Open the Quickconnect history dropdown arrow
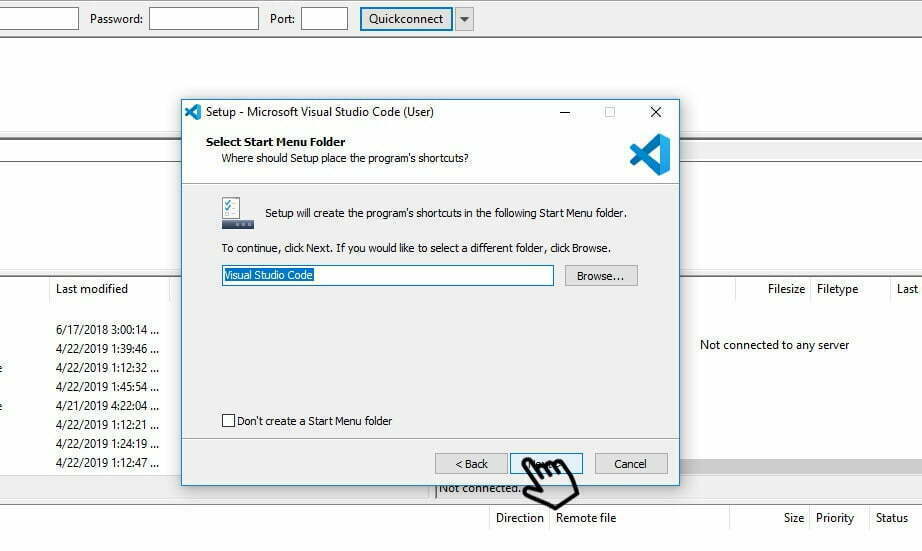This screenshot has height=551, width=922. point(464,19)
